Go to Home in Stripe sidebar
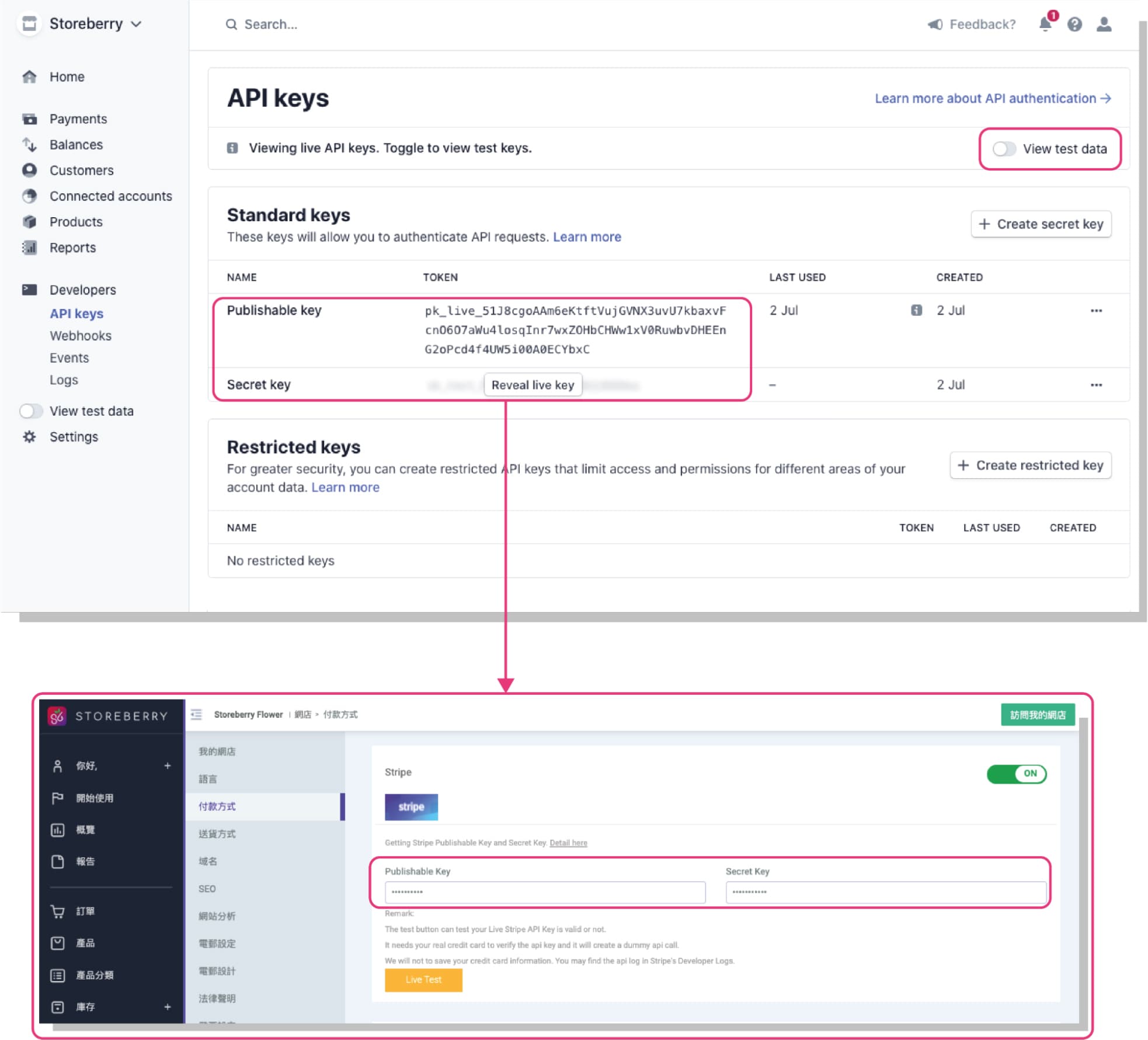The image size is (1148, 1040). [67, 77]
